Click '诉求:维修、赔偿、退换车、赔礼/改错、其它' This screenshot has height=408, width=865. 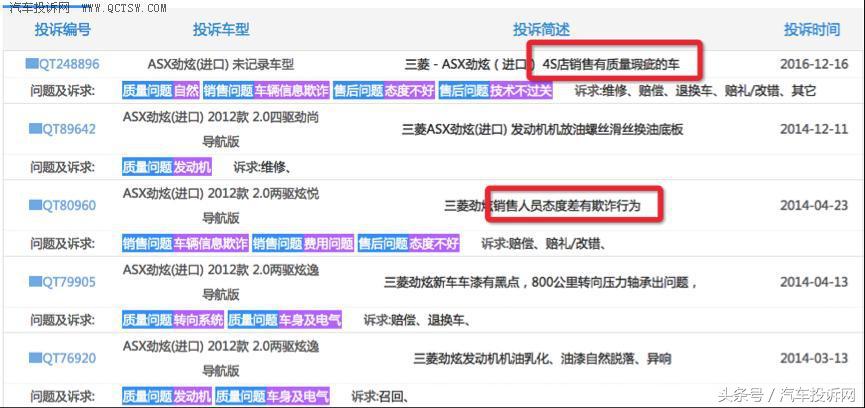(x=695, y=90)
